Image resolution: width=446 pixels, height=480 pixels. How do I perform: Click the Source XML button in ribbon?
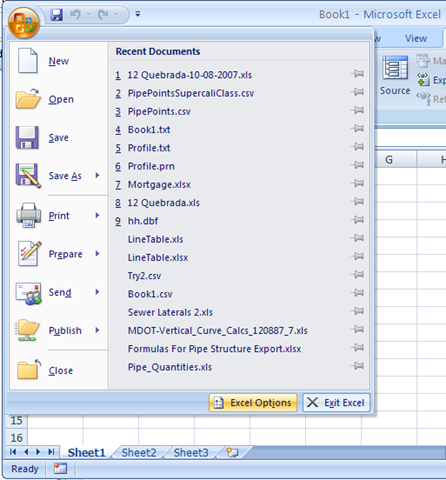(x=395, y=76)
